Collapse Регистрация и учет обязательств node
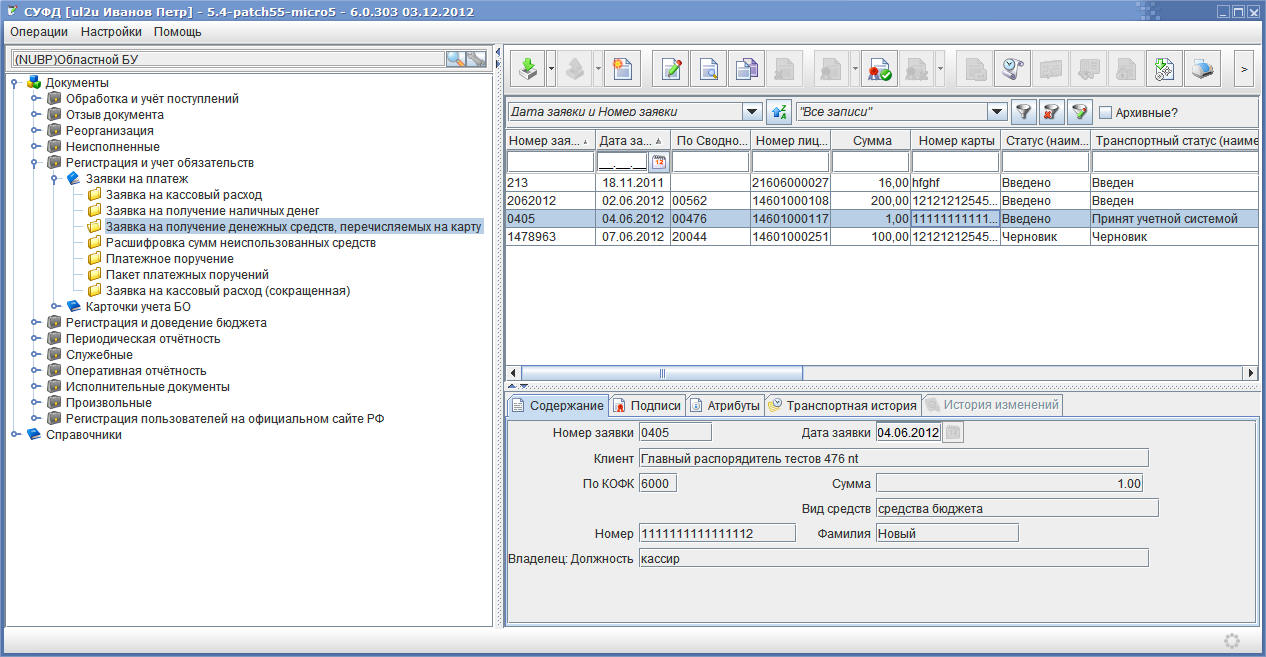The height and width of the screenshot is (657, 1266). pos(35,163)
